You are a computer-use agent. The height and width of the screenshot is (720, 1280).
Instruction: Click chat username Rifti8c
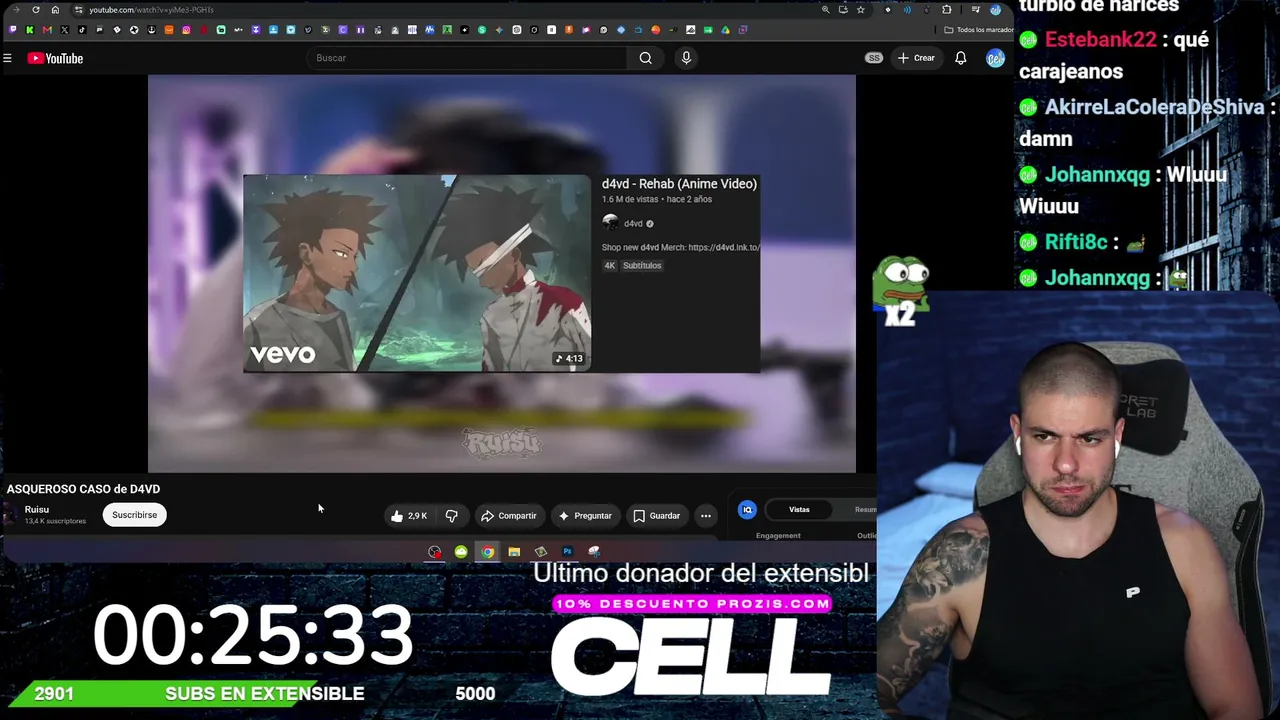coord(1076,242)
